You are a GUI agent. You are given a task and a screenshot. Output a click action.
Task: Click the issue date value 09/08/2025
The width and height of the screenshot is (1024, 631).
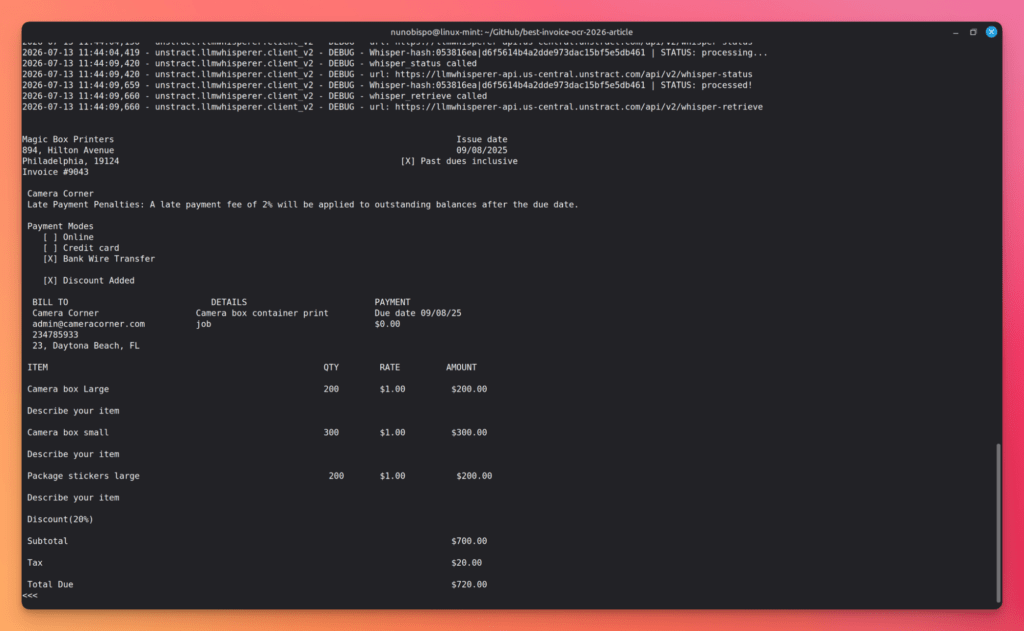pyautogui.click(x=482, y=151)
